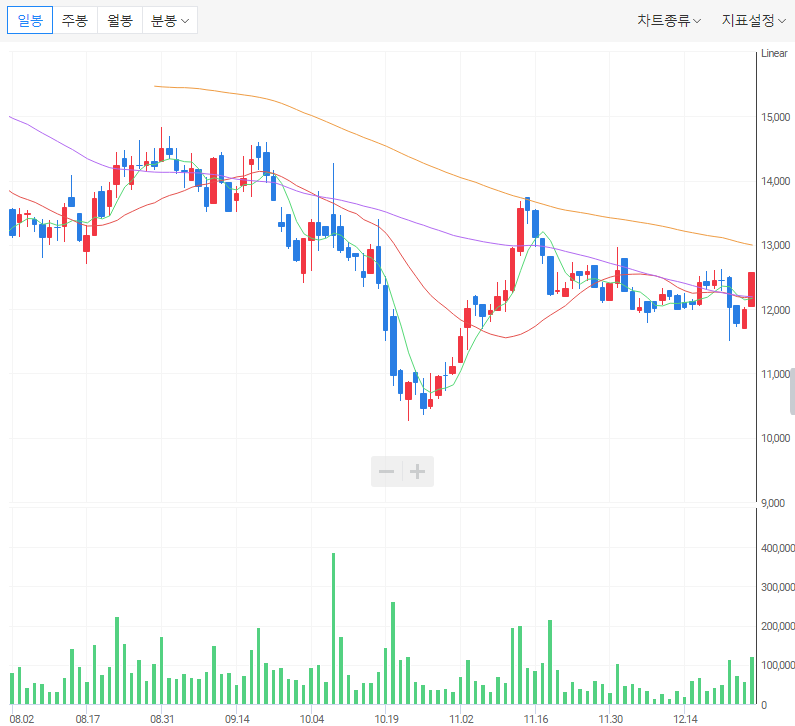Click the tallest volume bar near 10.04

point(334,629)
